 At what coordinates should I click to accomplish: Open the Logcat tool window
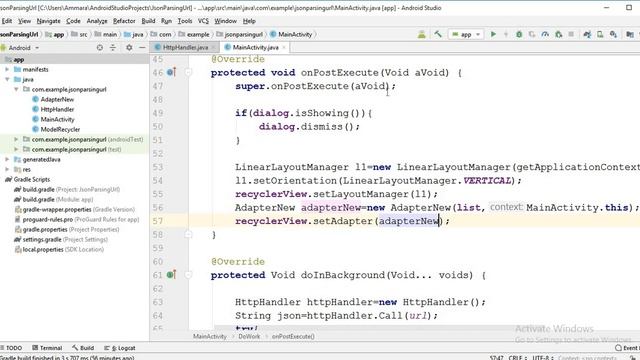pos(120,348)
